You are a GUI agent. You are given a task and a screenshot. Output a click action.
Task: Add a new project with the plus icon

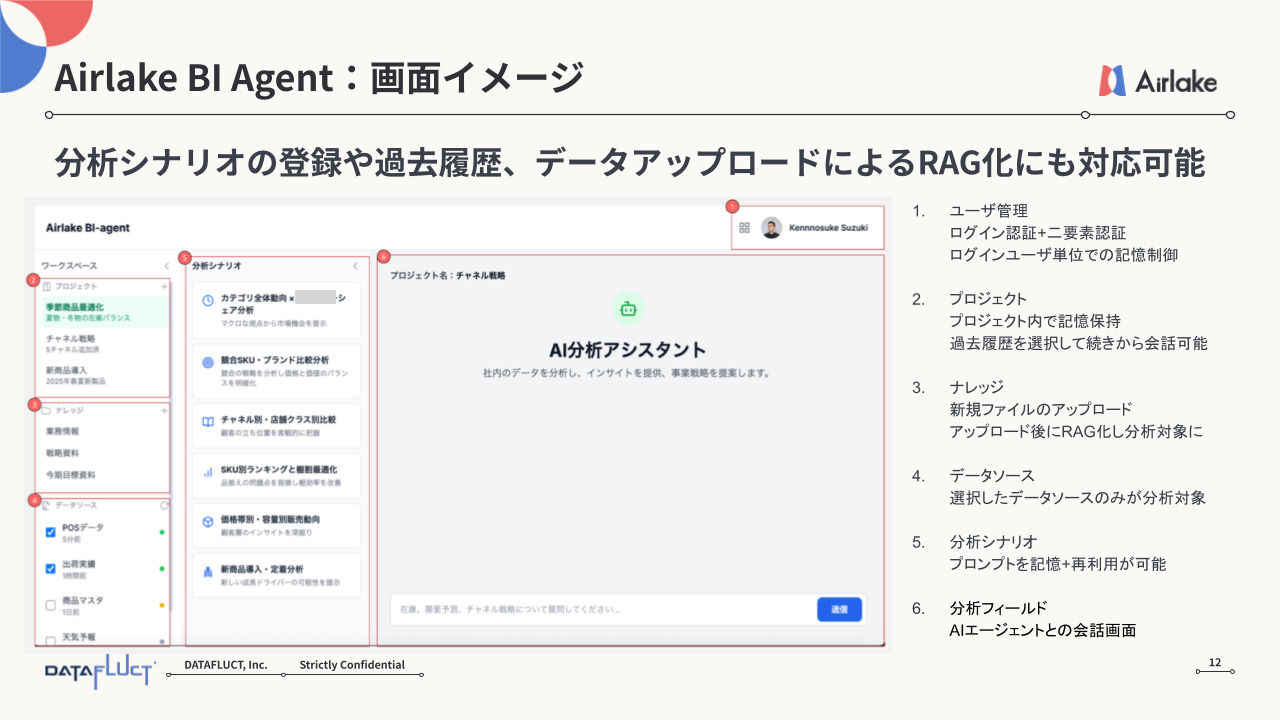(165, 286)
